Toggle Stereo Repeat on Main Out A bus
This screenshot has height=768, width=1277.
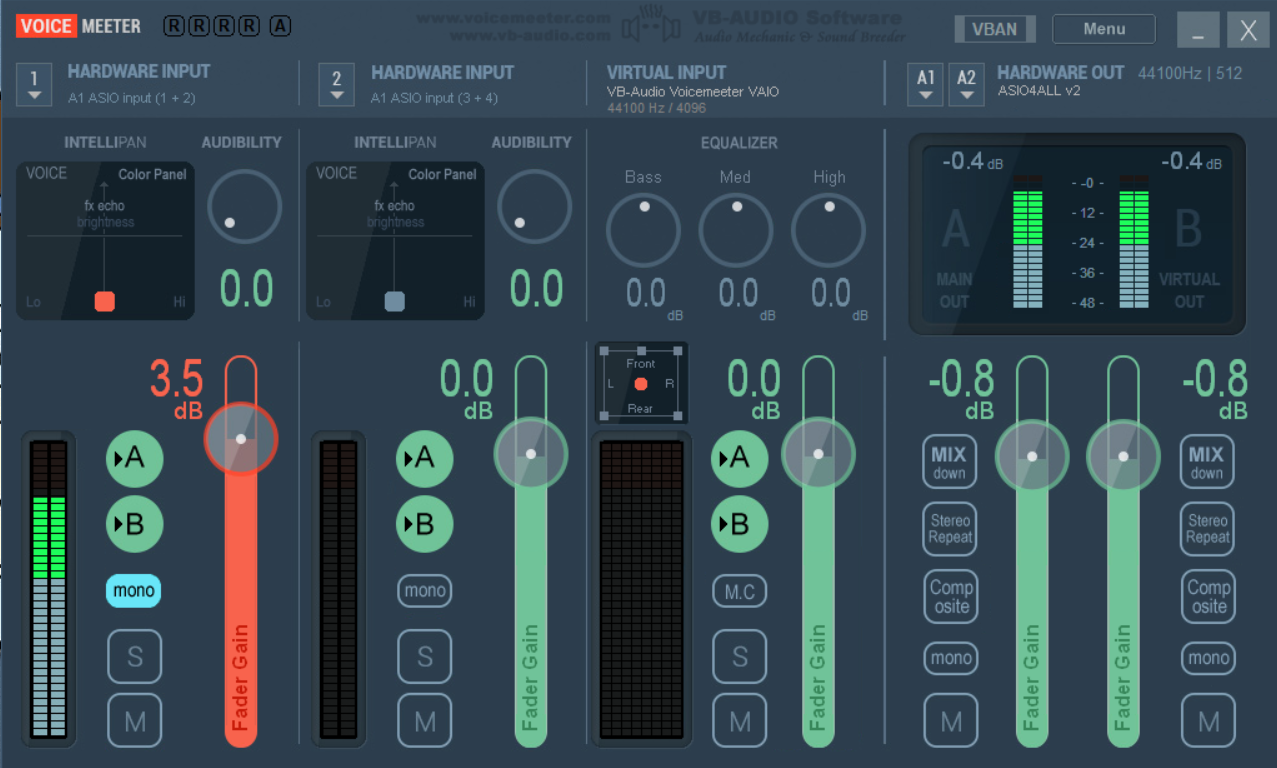click(950, 529)
